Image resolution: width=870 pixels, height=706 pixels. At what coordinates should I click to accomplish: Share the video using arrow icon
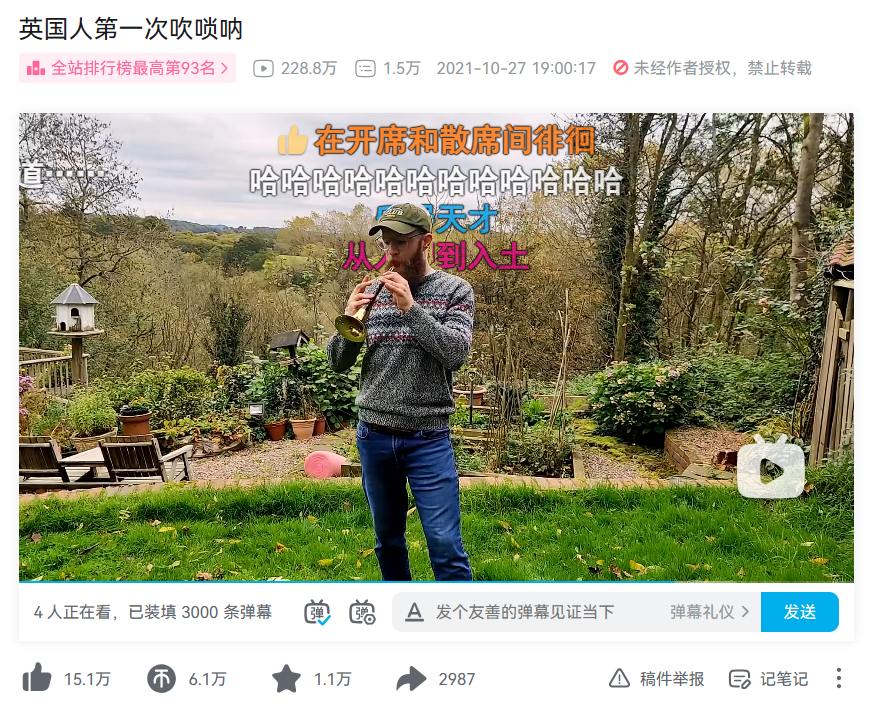[x=411, y=679]
